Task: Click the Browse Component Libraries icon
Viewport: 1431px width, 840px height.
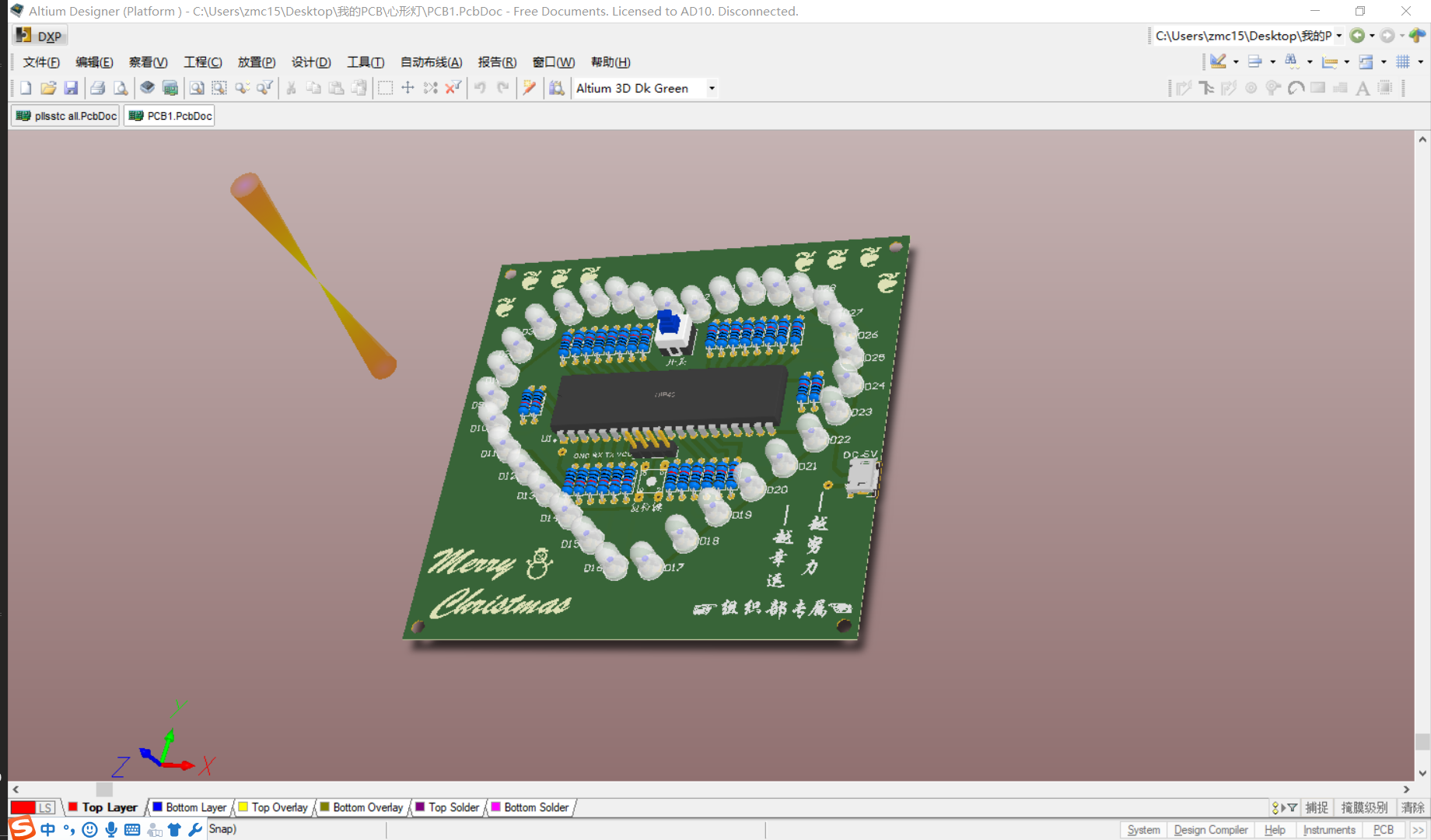Action: (x=556, y=88)
